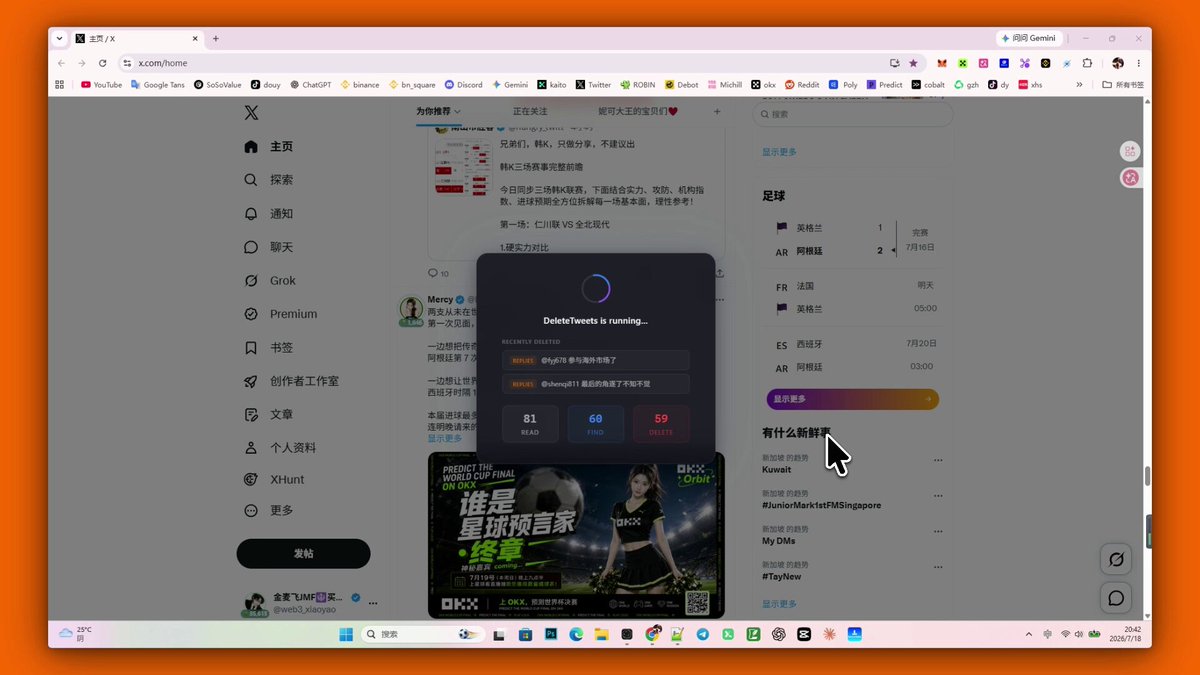This screenshot has height=675, width=1200.
Task: Open 个人资料 profile in the sidebar
Action: (x=280, y=448)
